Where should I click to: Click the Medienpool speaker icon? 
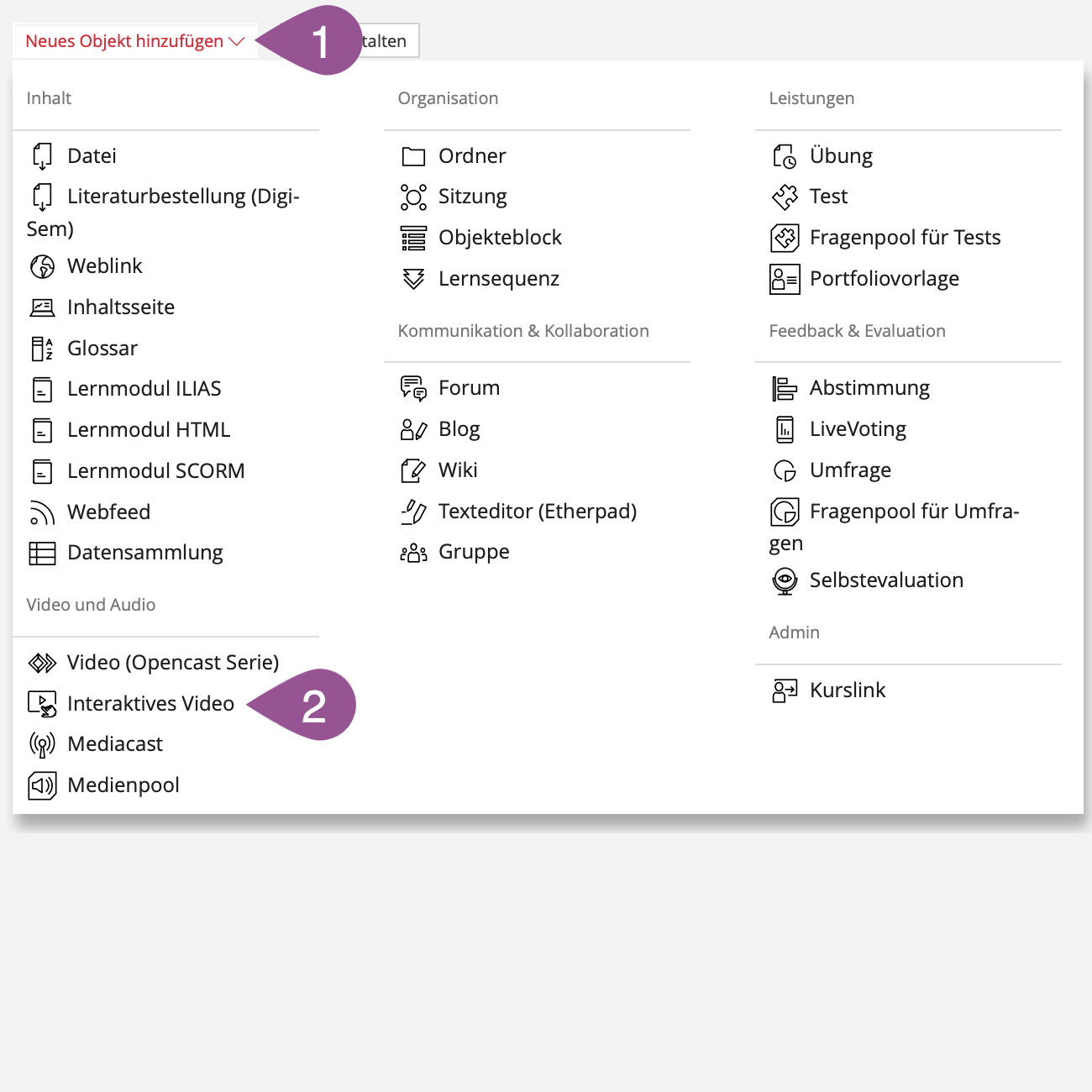42,785
